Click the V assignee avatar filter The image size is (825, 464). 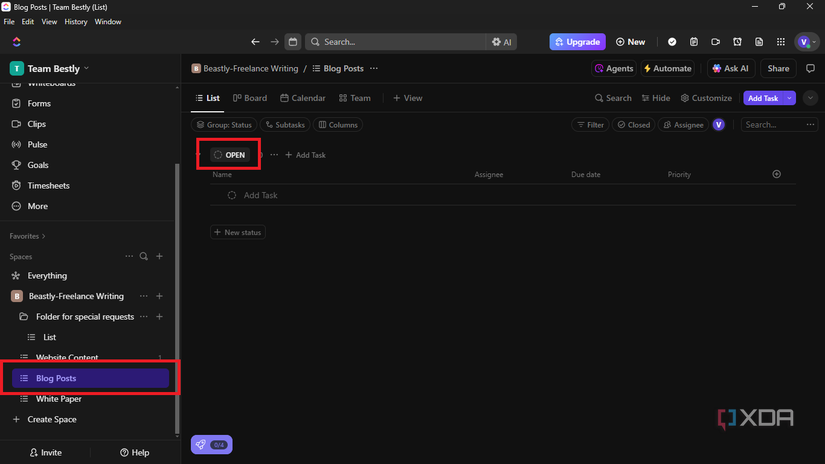719,125
